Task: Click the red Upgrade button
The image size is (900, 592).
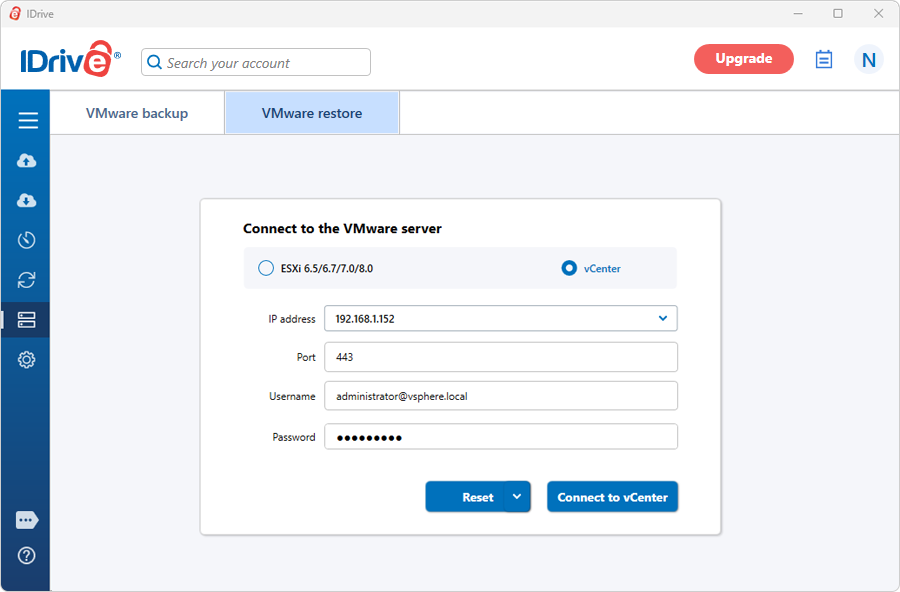Action: [744, 59]
